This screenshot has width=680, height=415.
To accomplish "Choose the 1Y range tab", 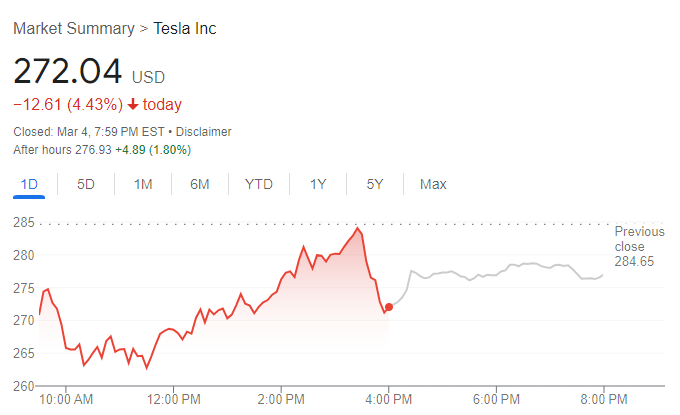I will click(318, 184).
